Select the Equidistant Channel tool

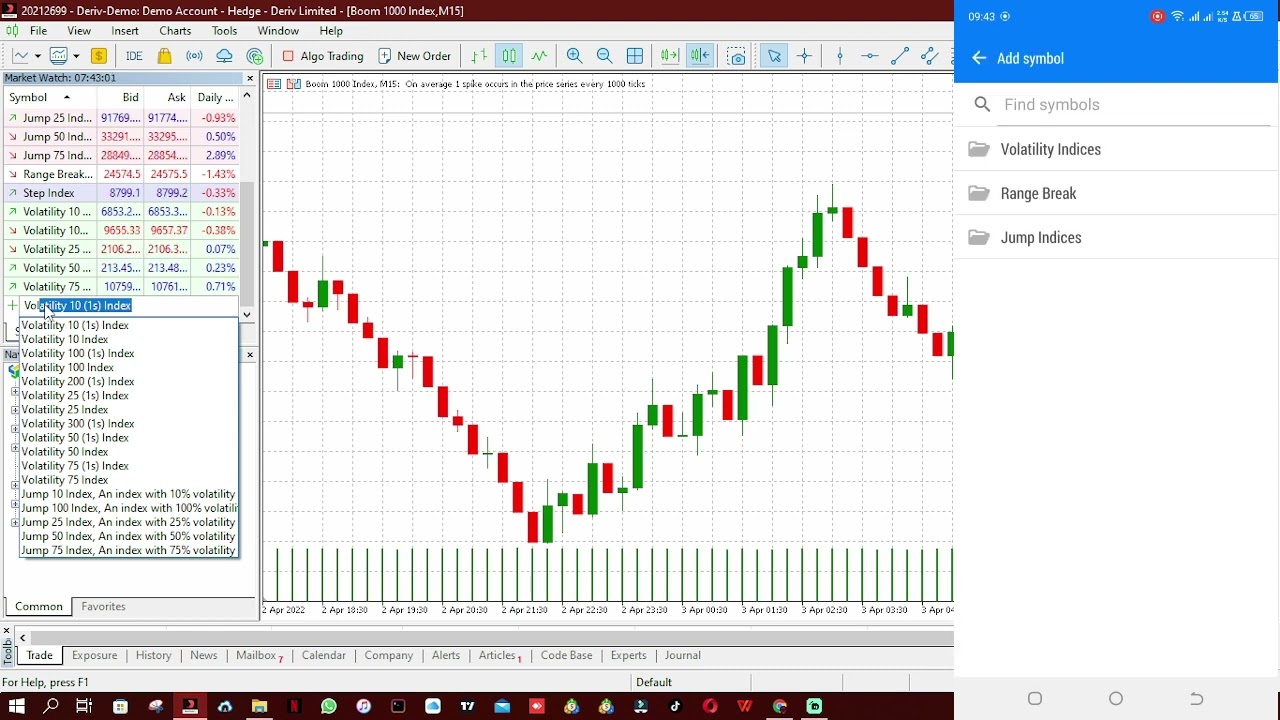click(929, 56)
